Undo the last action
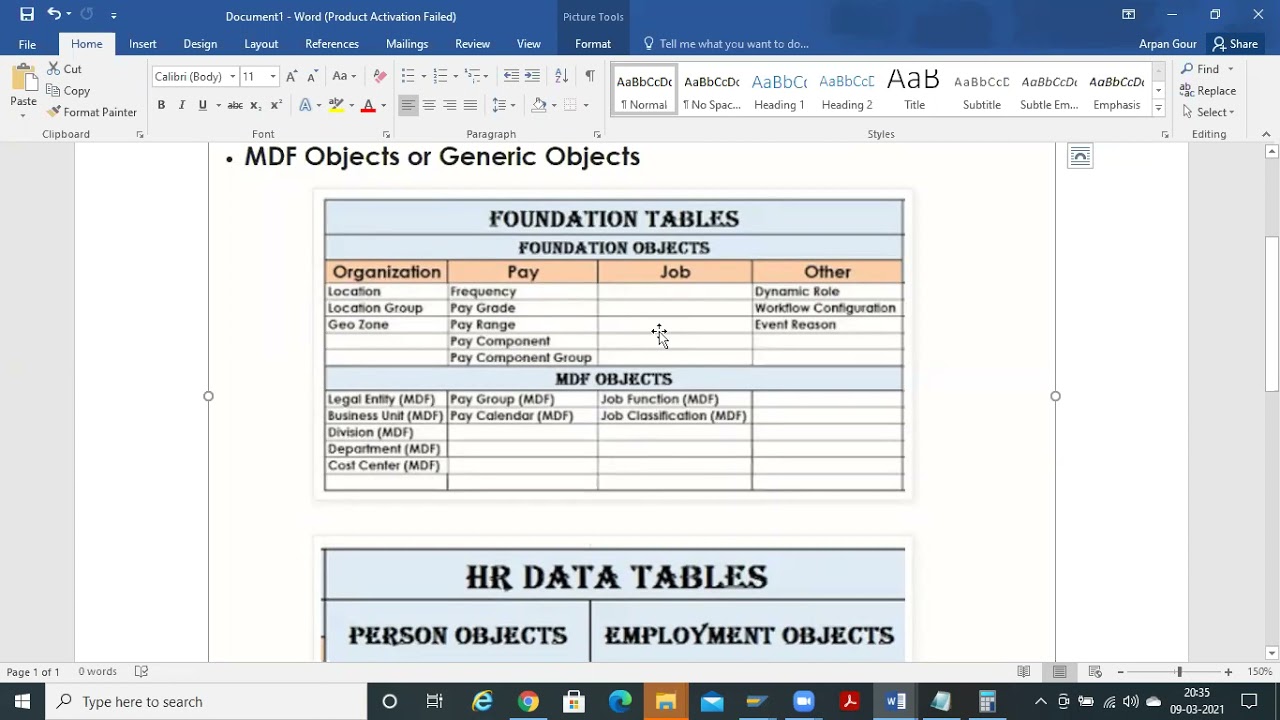Viewport: 1280px width, 720px height. (x=54, y=15)
